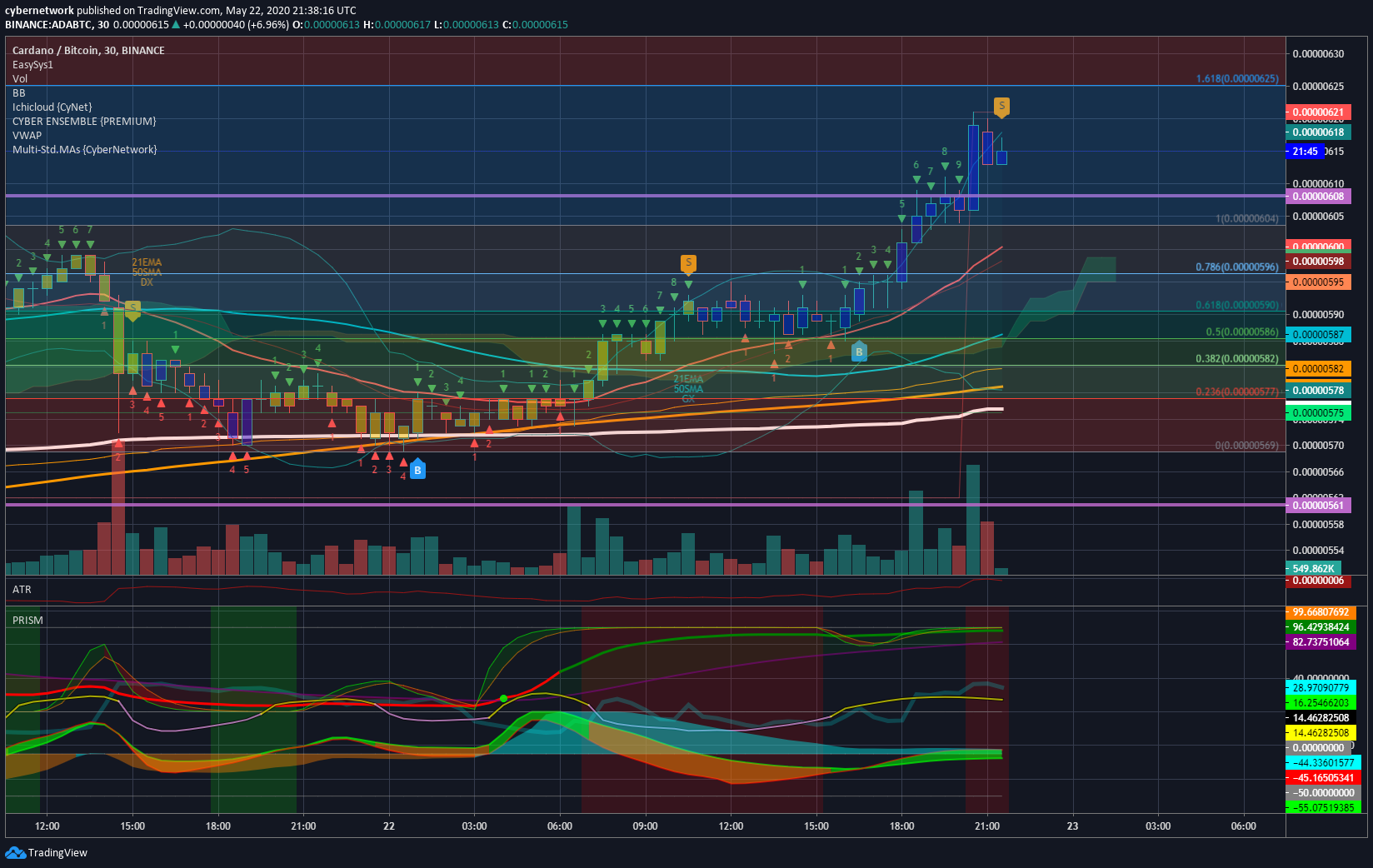The width and height of the screenshot is (1373, 868).
Task: Click the green 16.25466203 PRISM value tag
Action: pyautogui.click(x=1321, y=703)
